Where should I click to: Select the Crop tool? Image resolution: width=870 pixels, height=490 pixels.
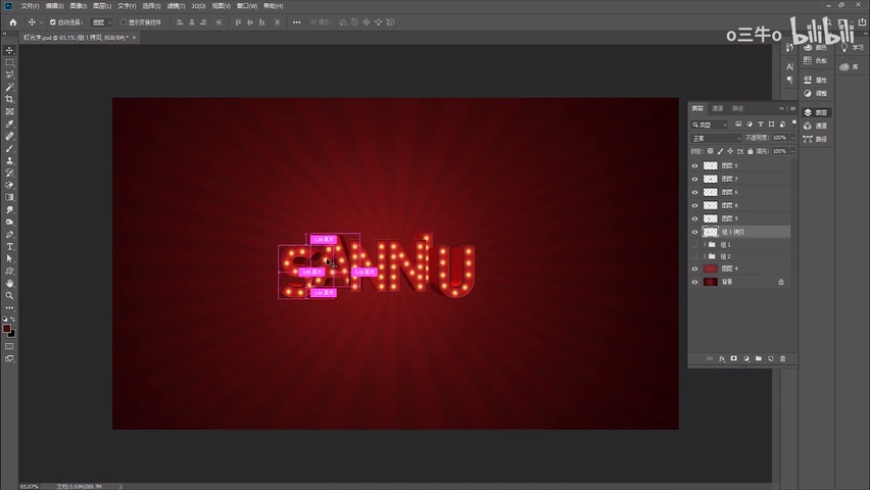click(10, 99)
